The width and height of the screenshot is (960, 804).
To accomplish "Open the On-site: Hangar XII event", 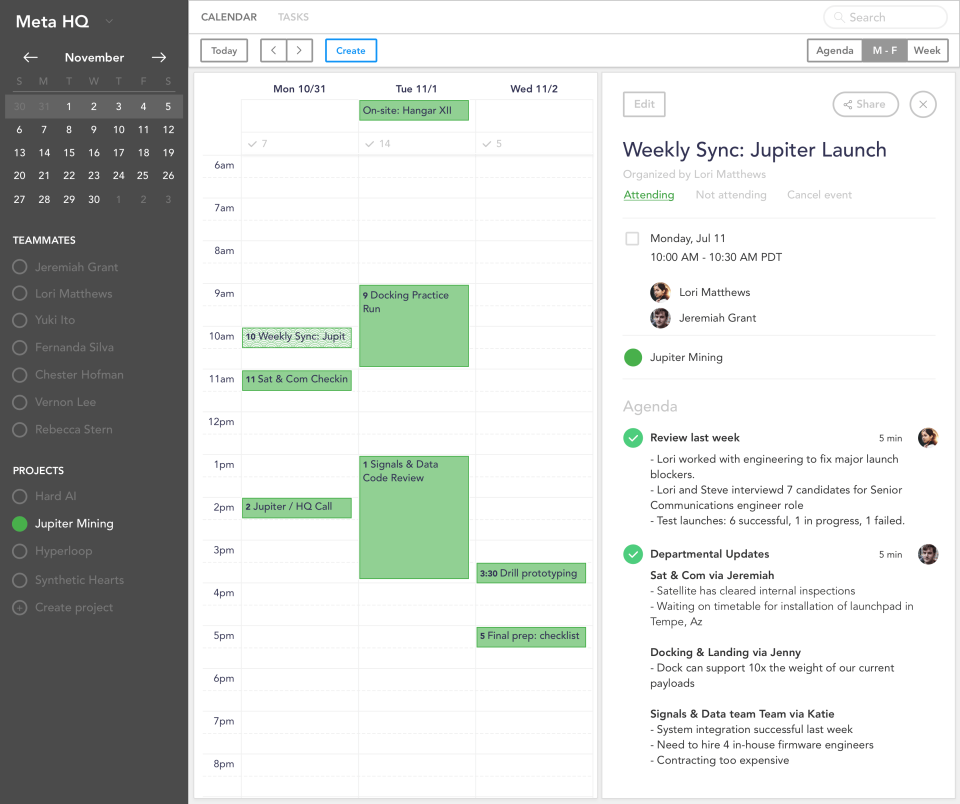I will pos(414,110).
